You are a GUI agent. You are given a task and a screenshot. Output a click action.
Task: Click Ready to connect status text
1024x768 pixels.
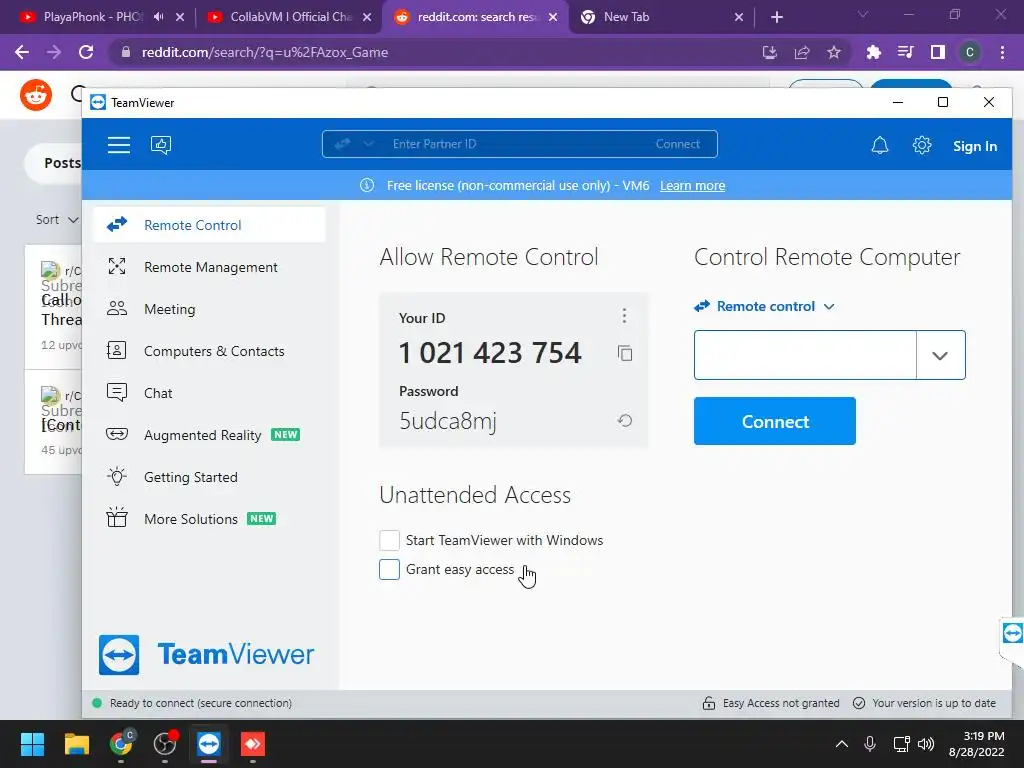point(200,703)
